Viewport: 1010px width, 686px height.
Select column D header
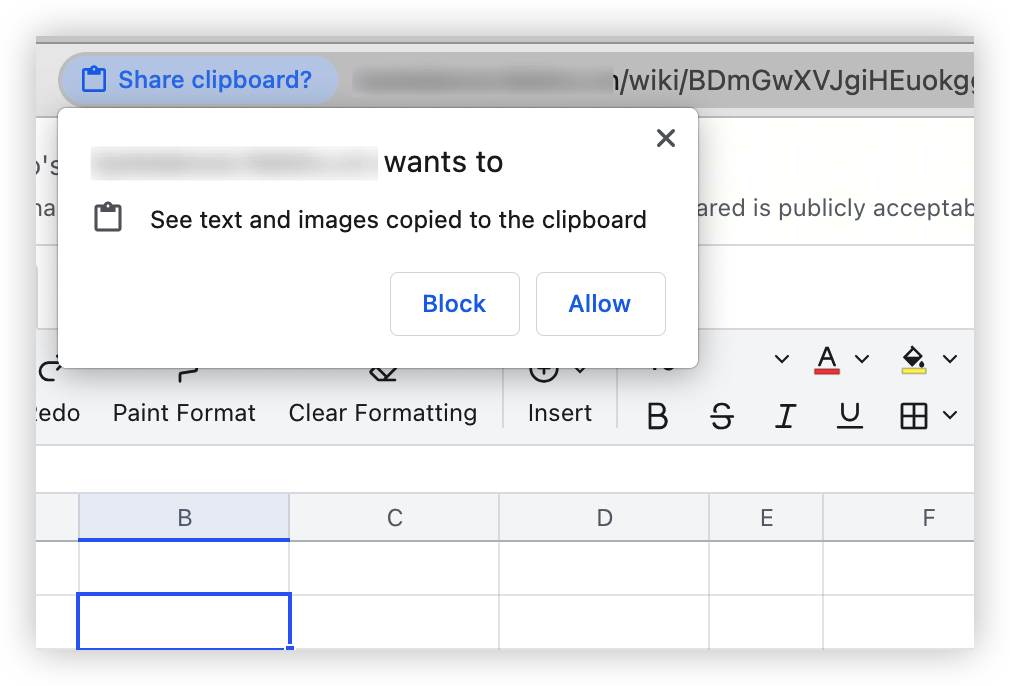pos(604,517)
